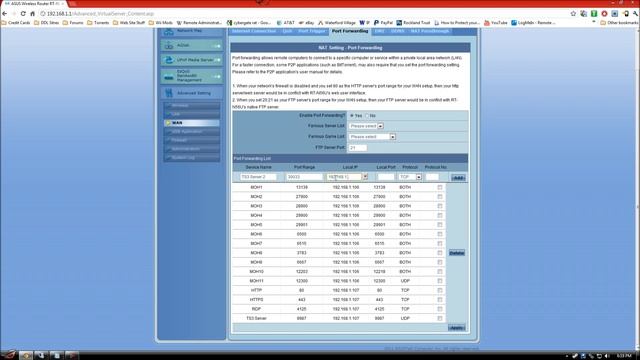Click the Add button
This screenshot has height=360, width=640.
pyautogui.click(x=458, y=178)
